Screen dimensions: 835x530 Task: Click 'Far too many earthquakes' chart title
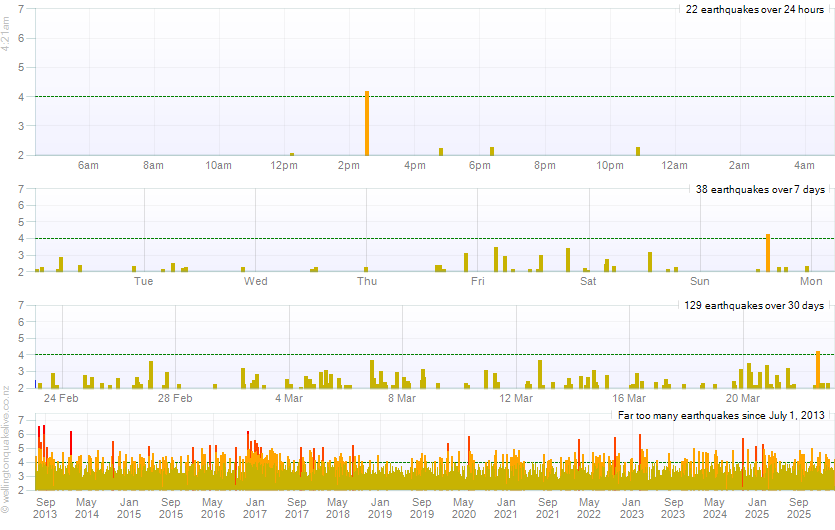721,415
